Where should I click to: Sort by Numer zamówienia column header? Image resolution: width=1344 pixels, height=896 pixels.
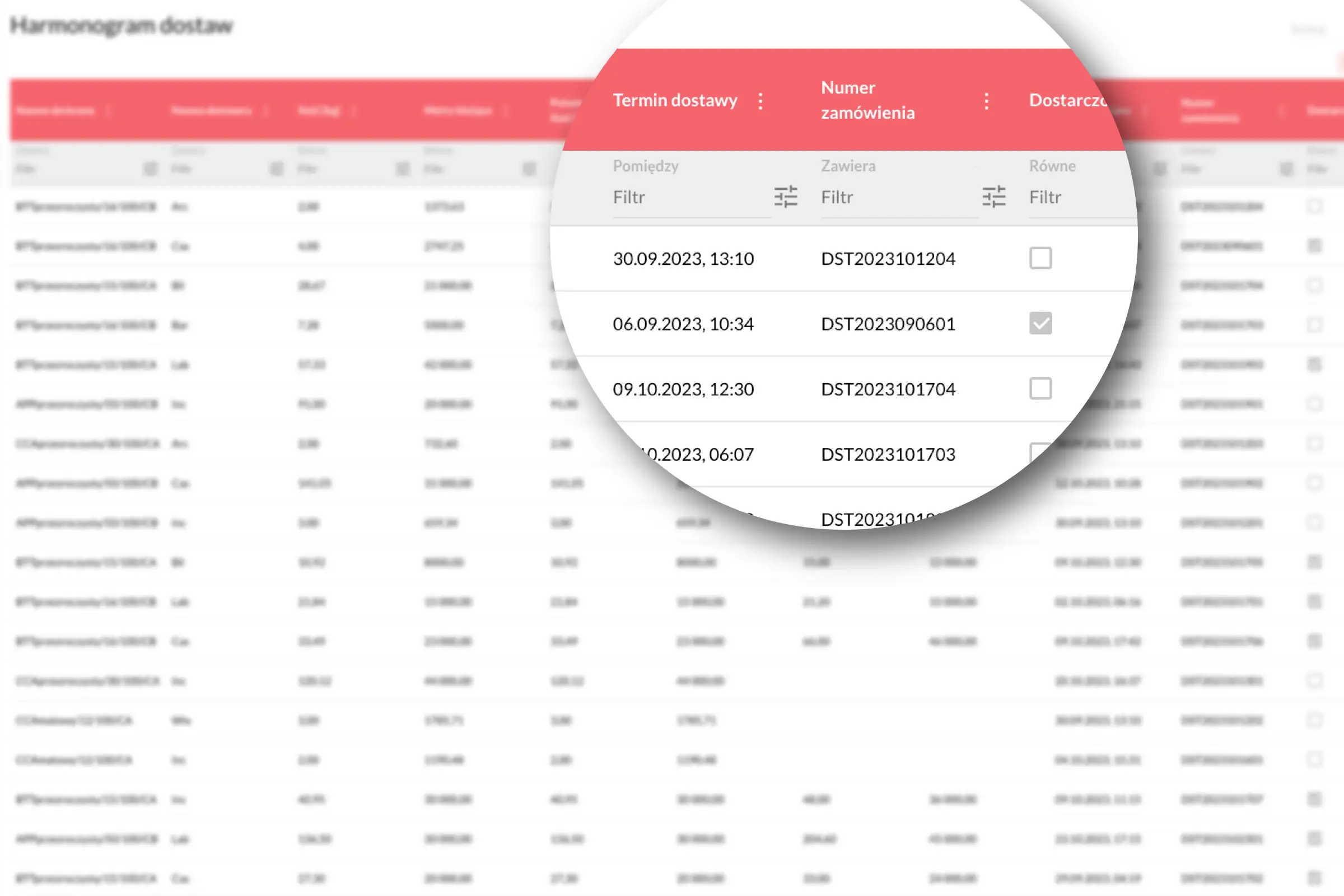pyautogui.click(x=867, y=101)
